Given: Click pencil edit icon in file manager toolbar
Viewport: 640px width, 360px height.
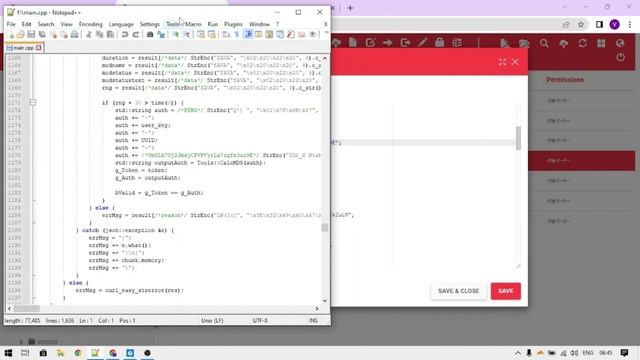Looking at the screenshot, I should click(x=422, y=42).
